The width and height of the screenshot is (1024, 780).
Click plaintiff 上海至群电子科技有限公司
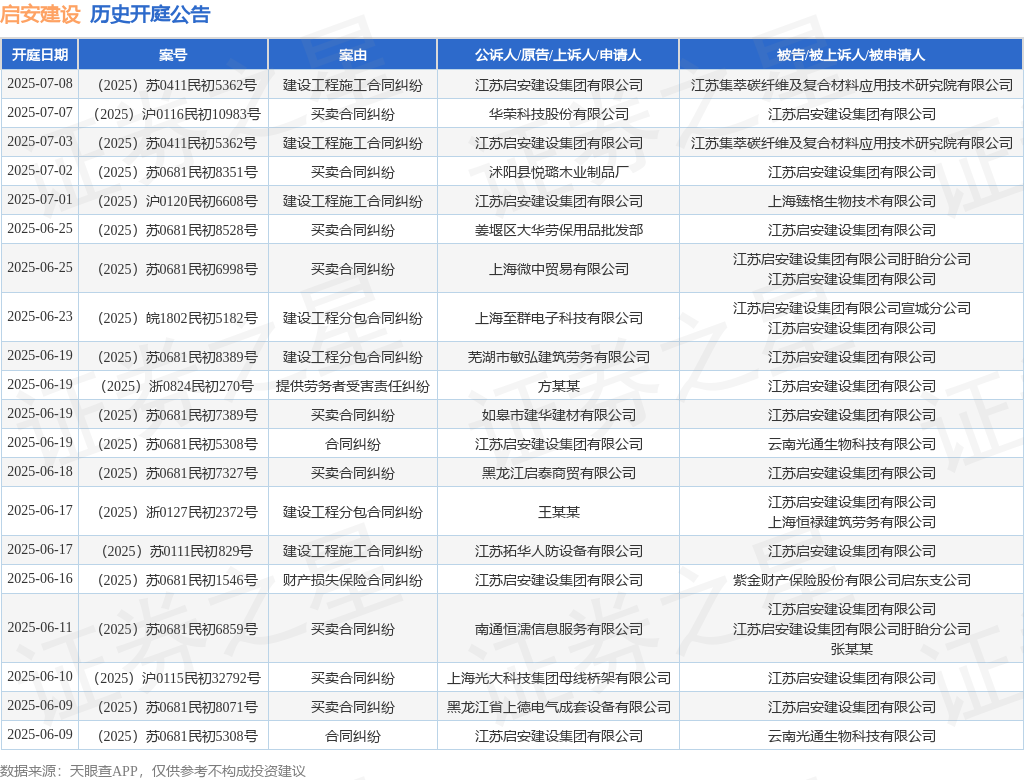558,318
